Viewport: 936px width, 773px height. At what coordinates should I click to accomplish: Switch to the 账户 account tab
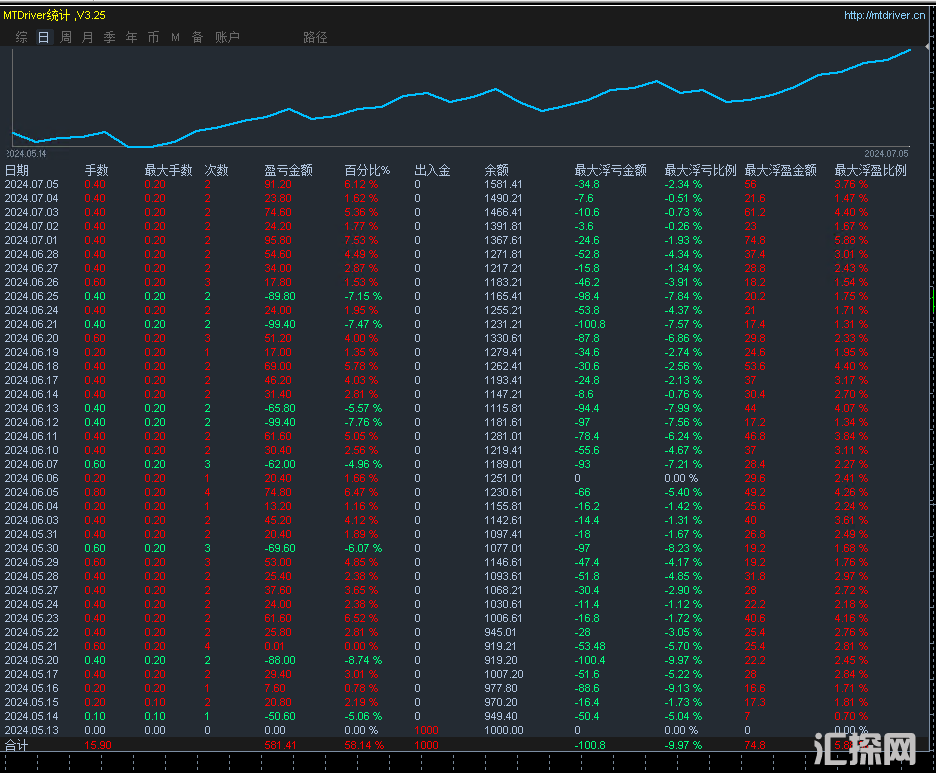click(x=227, y=37)
